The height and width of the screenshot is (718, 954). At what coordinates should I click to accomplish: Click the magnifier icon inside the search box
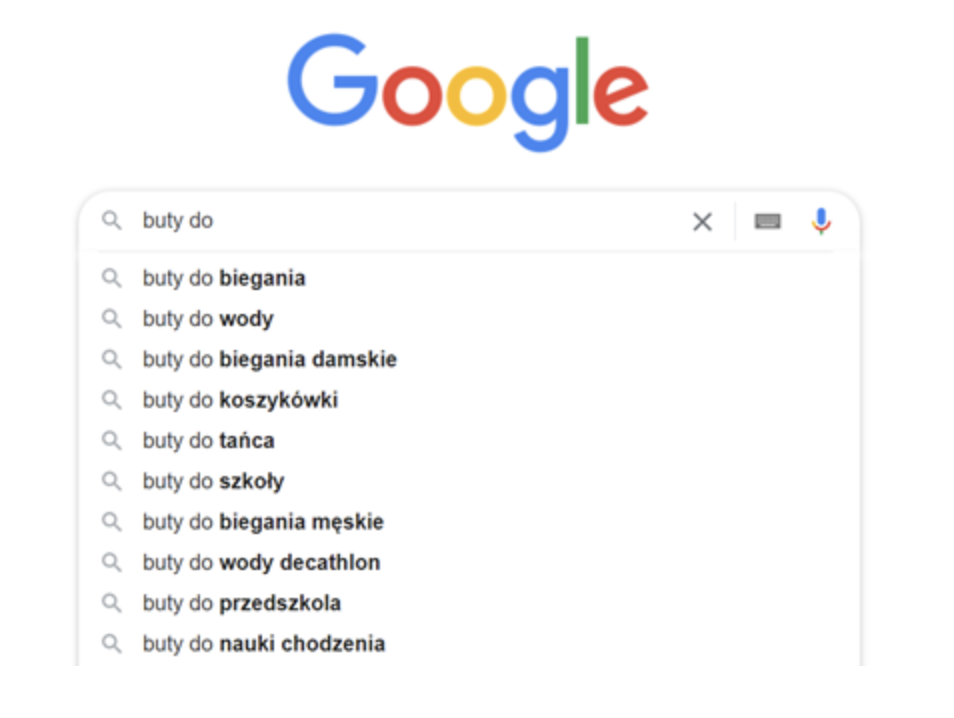click(112, 221)
